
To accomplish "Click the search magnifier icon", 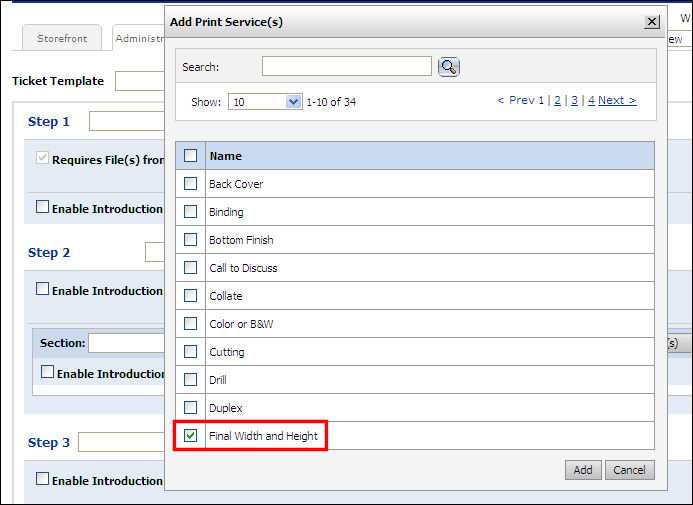I will 449,67.
